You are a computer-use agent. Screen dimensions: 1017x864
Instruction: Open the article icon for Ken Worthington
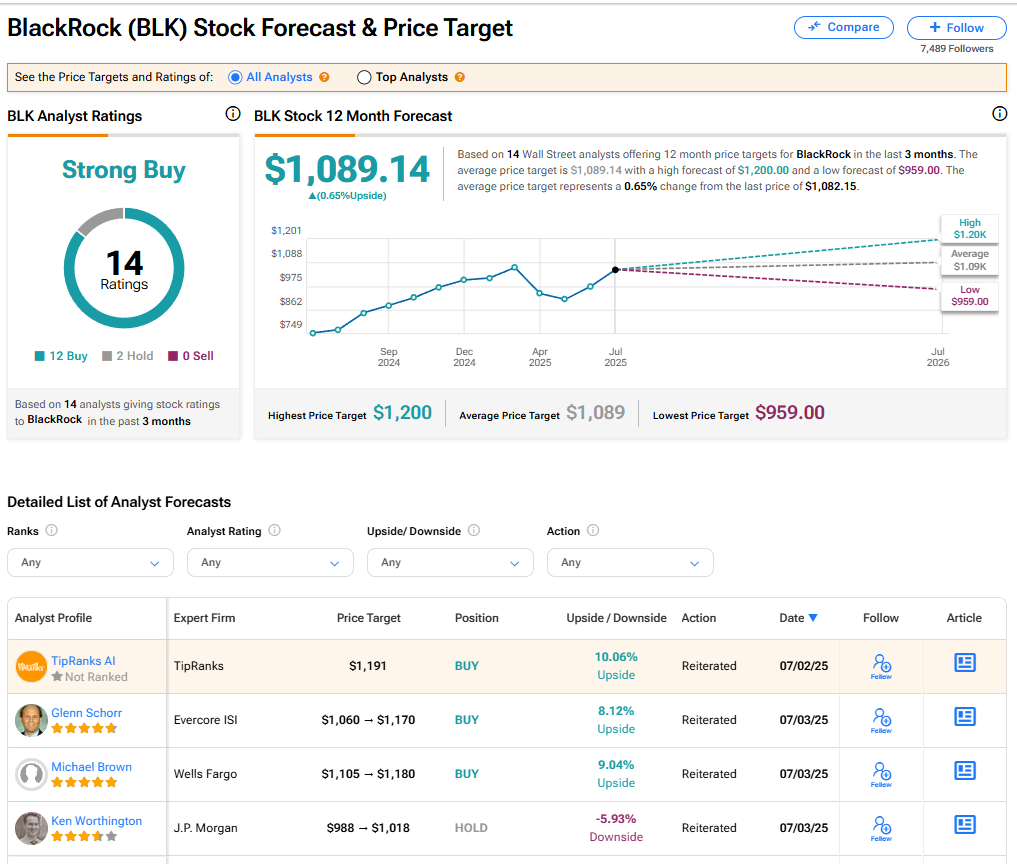[964, 825]
